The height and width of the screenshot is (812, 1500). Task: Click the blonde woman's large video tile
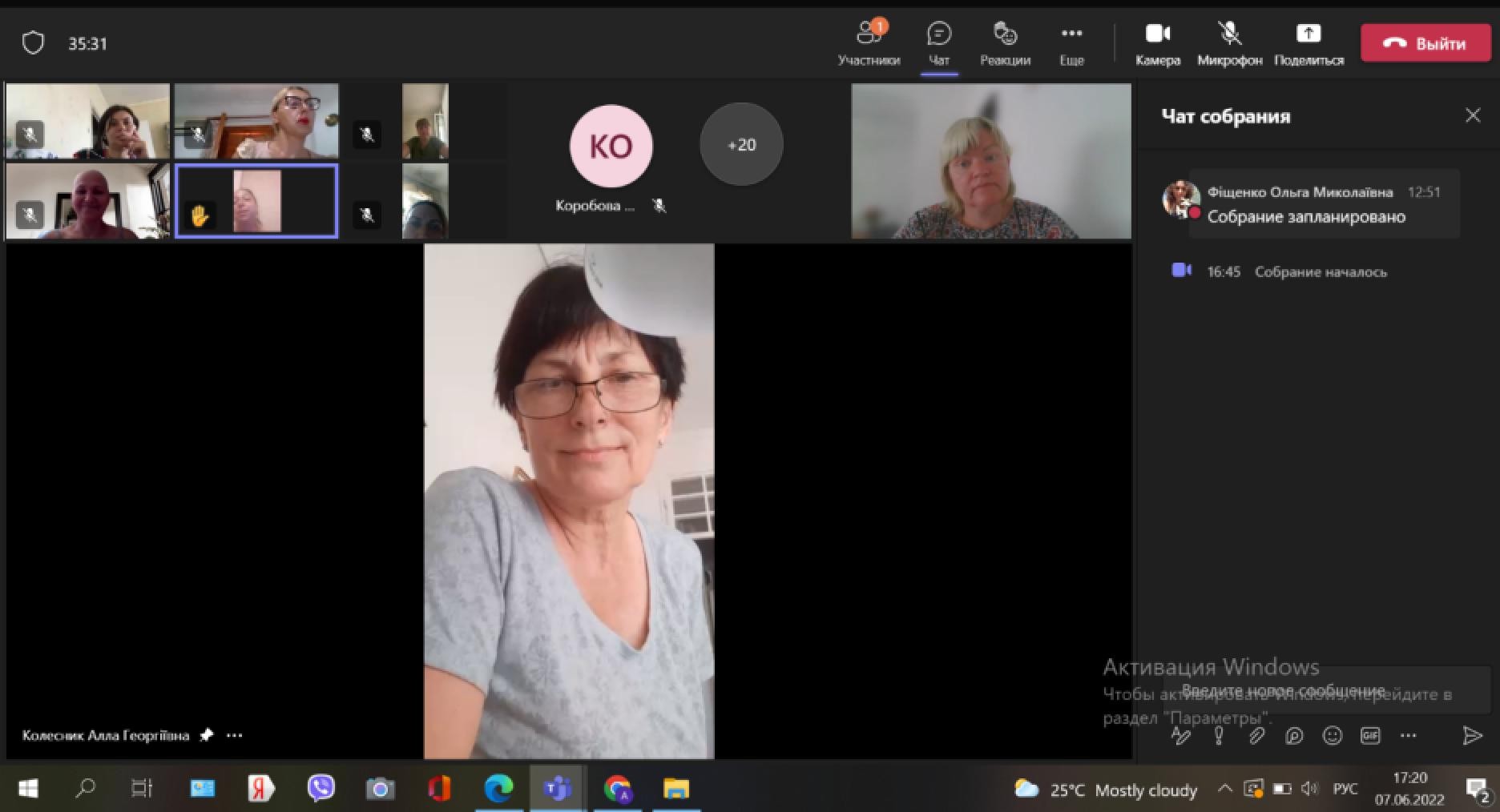[x=991, y=162]
